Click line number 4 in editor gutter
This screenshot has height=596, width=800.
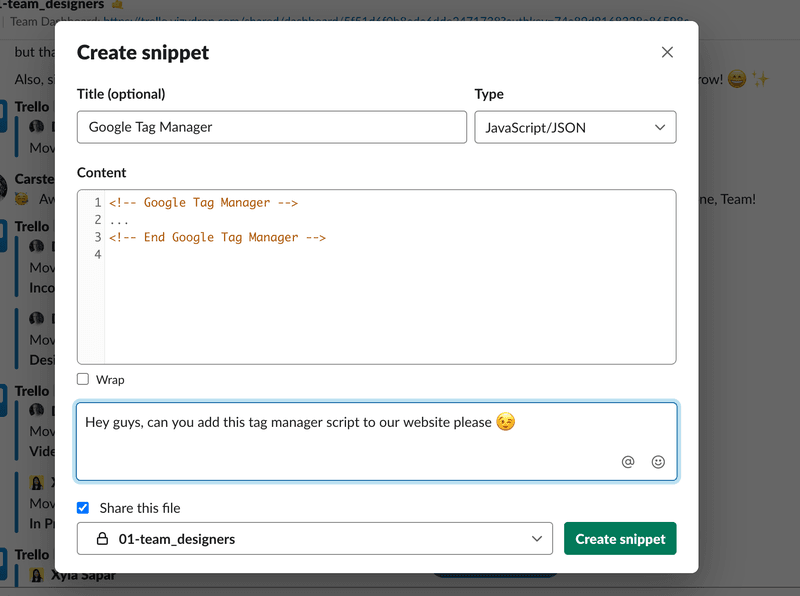tap(97, 254)
